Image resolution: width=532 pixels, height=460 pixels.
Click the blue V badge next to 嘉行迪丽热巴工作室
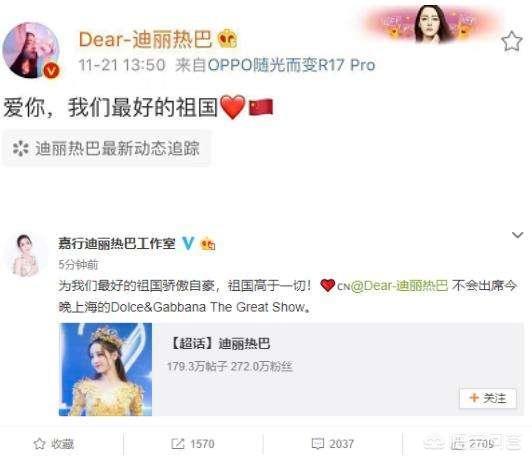[x=188, y=243]
